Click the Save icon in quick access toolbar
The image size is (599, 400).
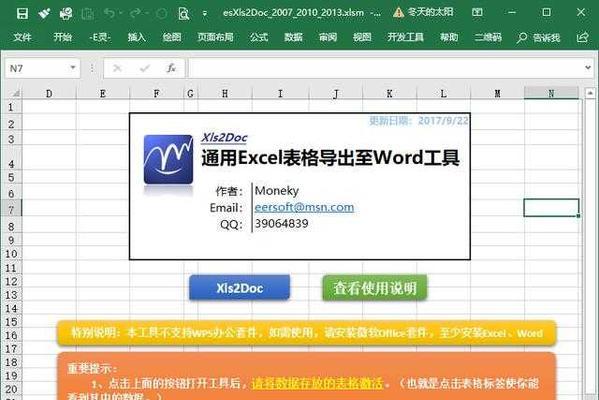pos(22,13)
